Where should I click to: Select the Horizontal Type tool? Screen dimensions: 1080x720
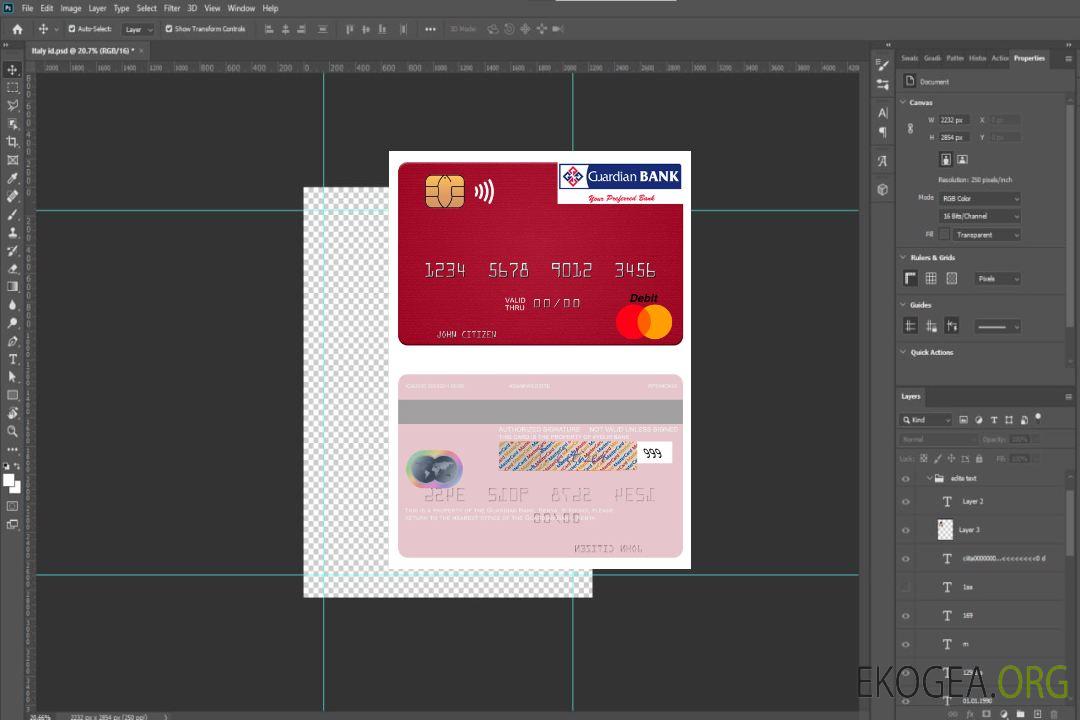[12, 359]
